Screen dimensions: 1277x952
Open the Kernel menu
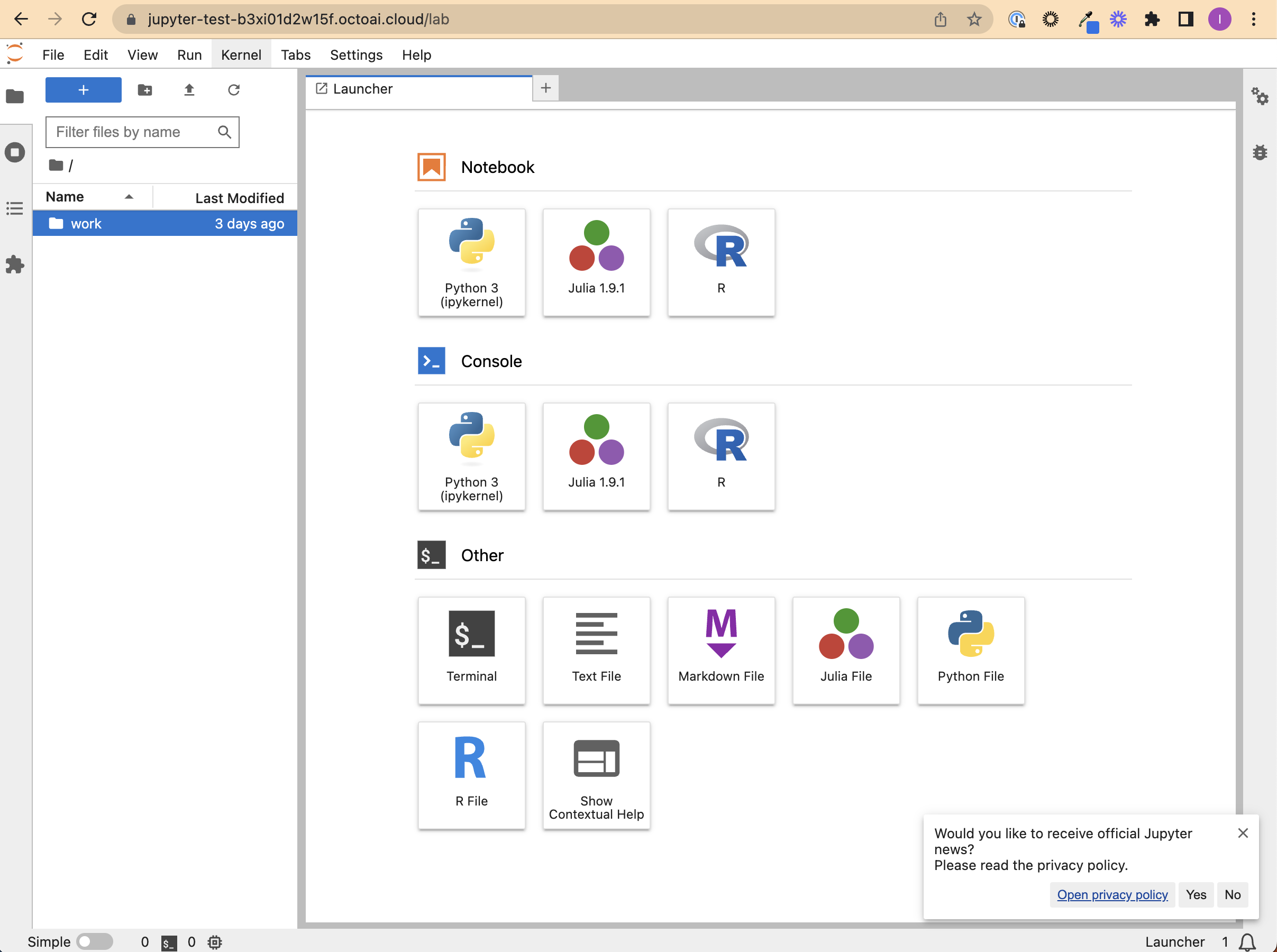coord(241,55)
